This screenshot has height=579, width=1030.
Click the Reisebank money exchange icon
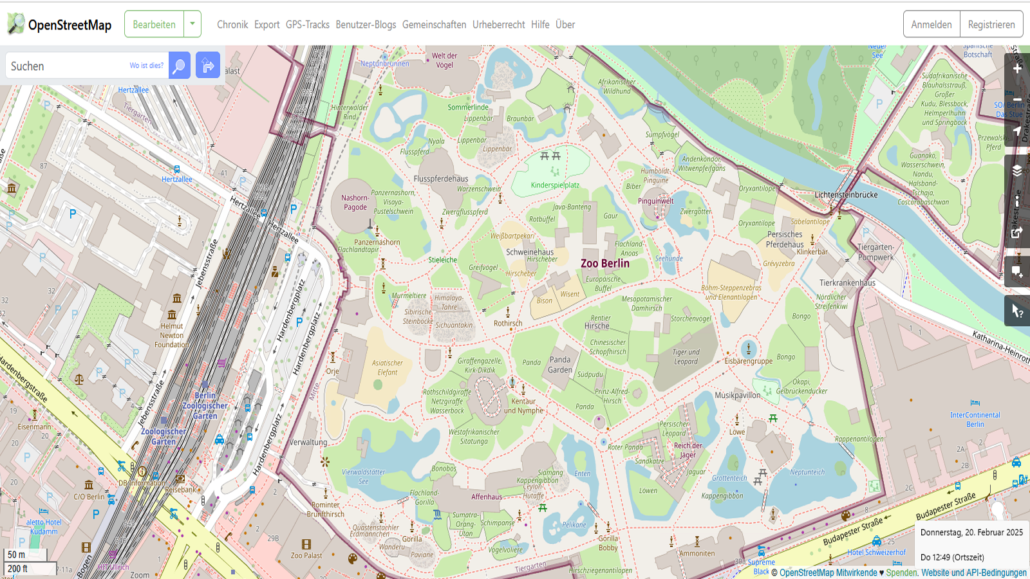179,479
